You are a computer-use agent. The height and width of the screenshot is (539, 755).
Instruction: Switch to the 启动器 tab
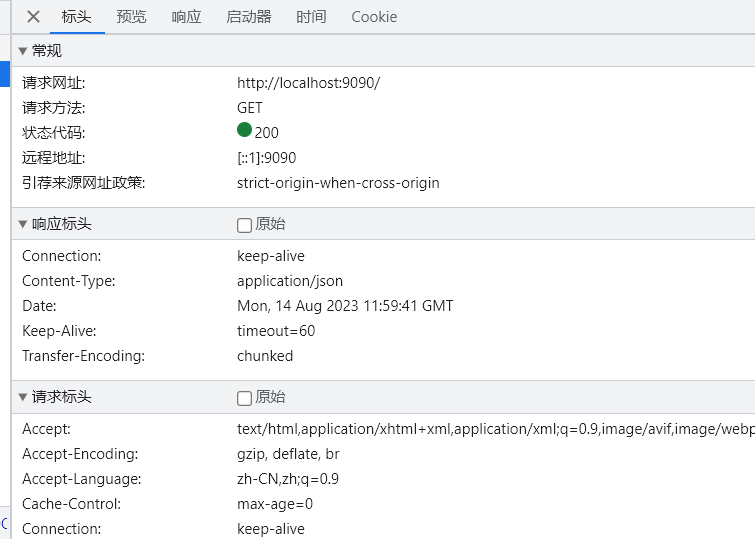point(249,17)
